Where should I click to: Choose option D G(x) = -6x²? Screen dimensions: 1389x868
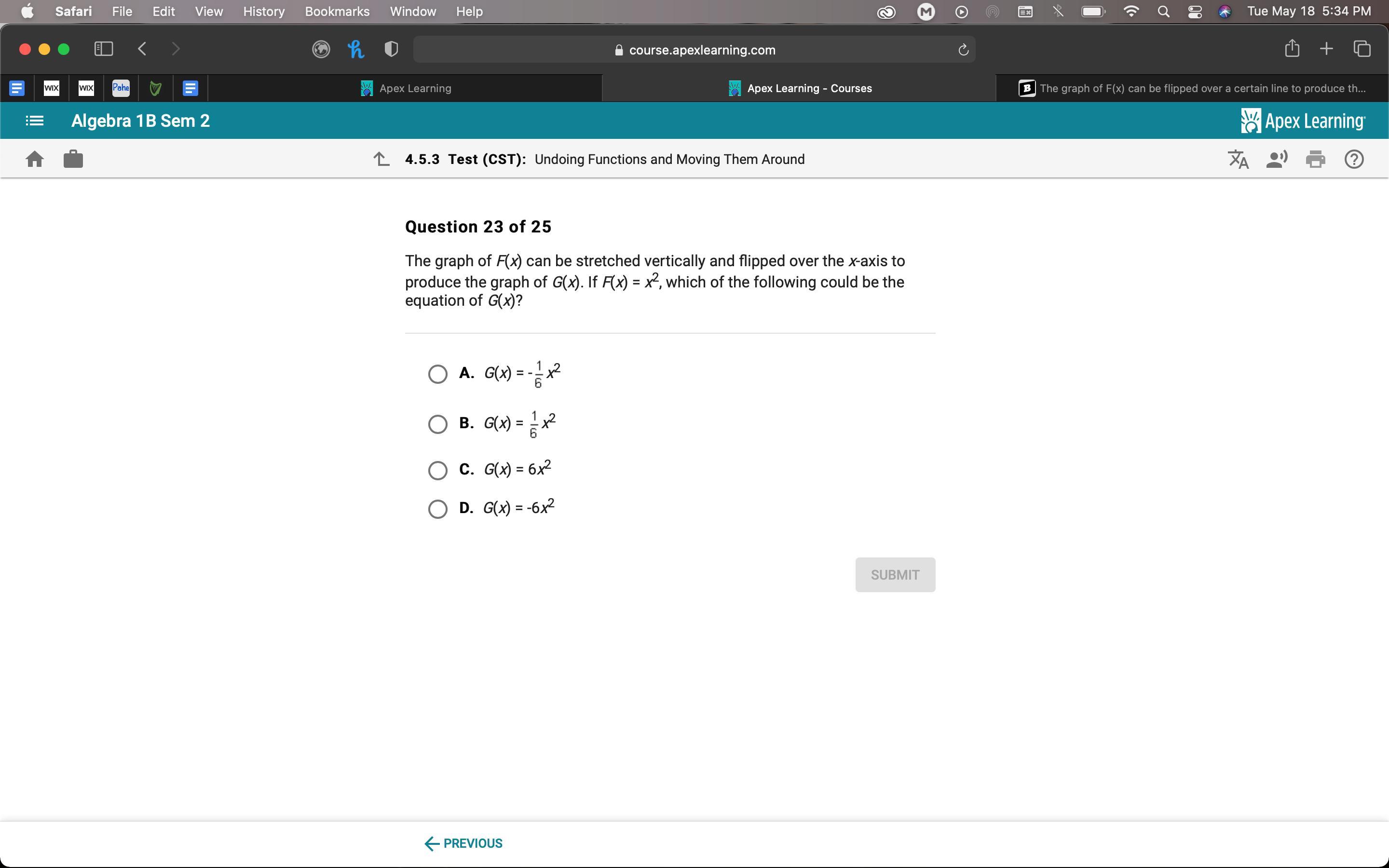(437, 509)
